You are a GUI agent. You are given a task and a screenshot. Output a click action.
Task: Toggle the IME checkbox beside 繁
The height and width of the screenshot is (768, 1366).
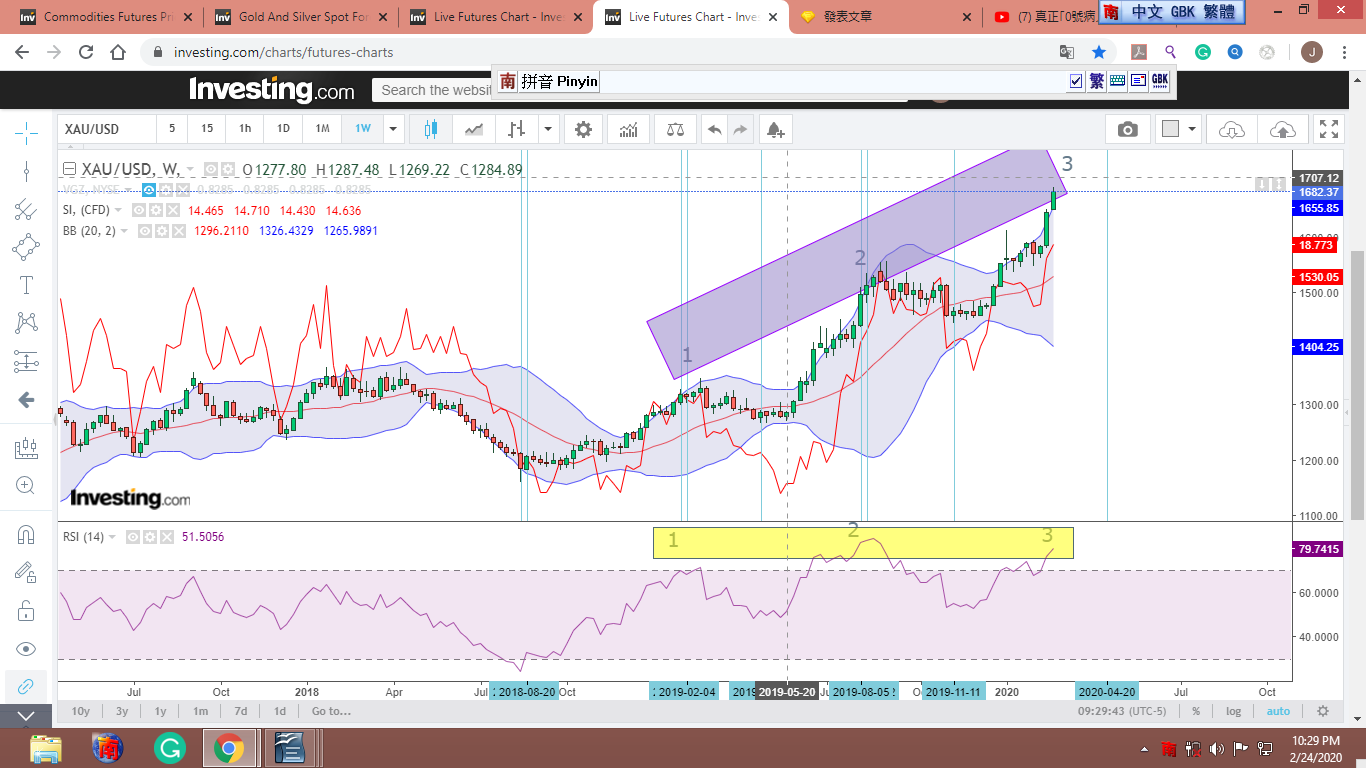[x=1076, y=81]
